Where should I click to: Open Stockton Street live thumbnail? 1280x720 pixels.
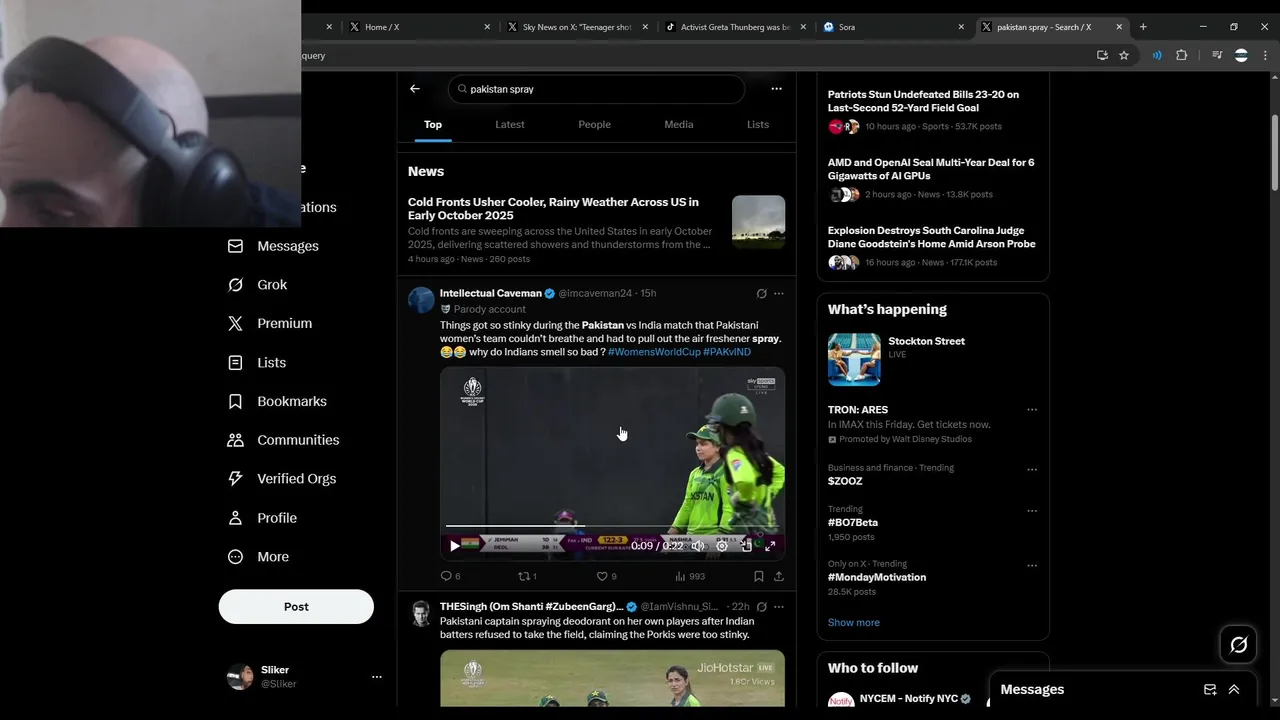coord(854,359)
